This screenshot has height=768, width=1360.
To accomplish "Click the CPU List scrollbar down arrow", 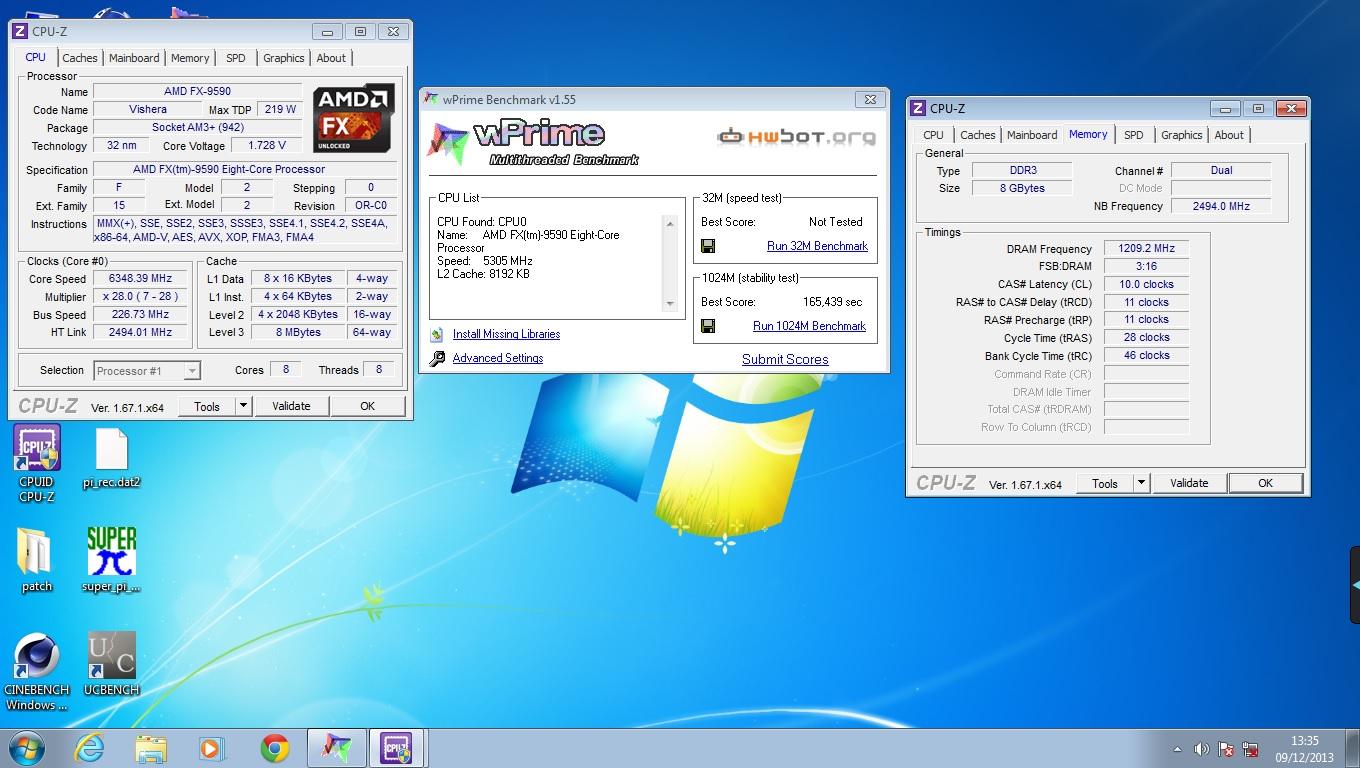I will (x=670, y=304).
